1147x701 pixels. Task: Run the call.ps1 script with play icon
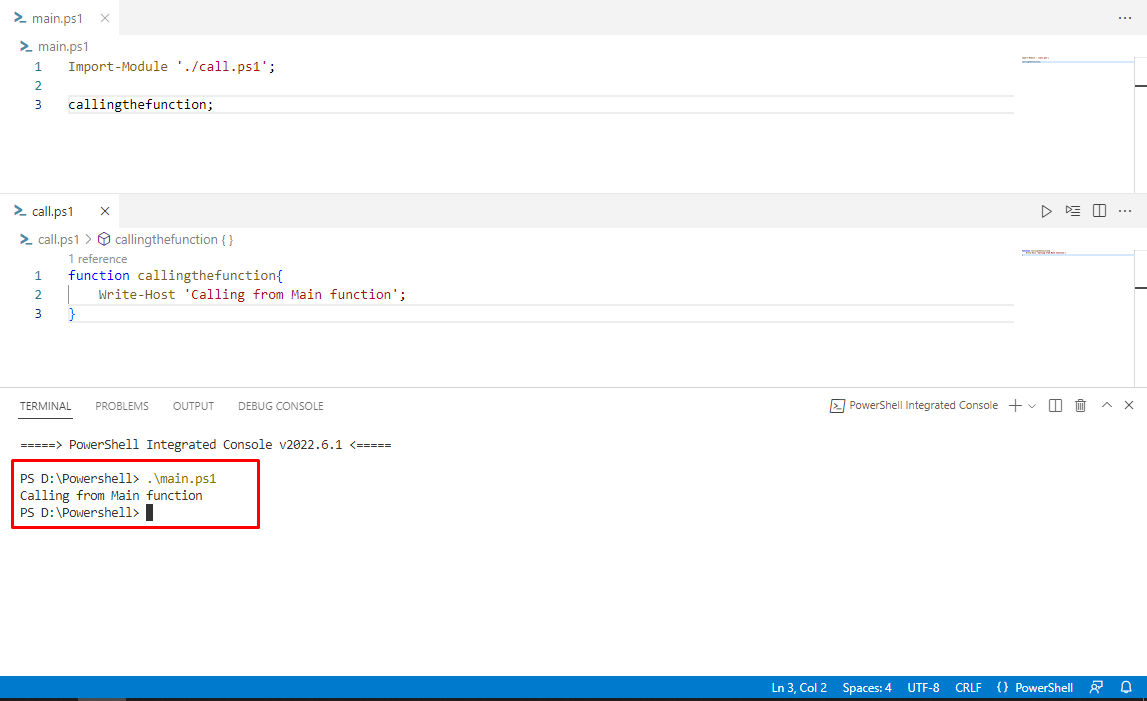[x=1046, y=211]
